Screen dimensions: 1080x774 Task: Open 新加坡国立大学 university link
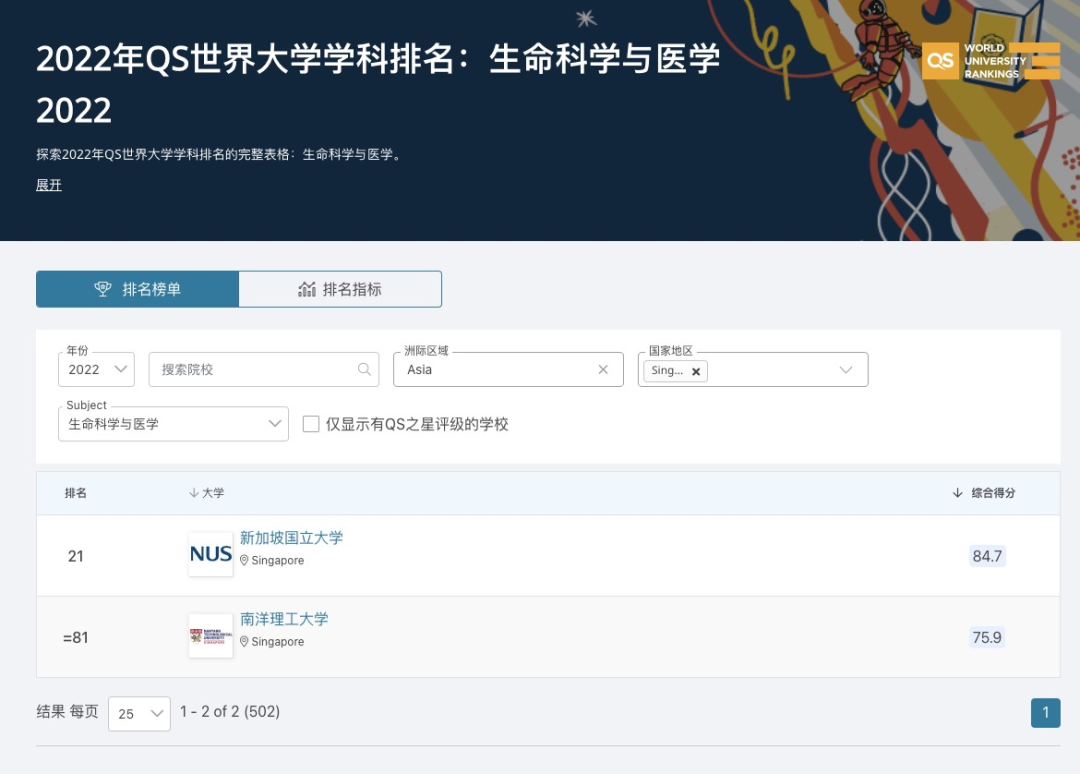(291, 538)
